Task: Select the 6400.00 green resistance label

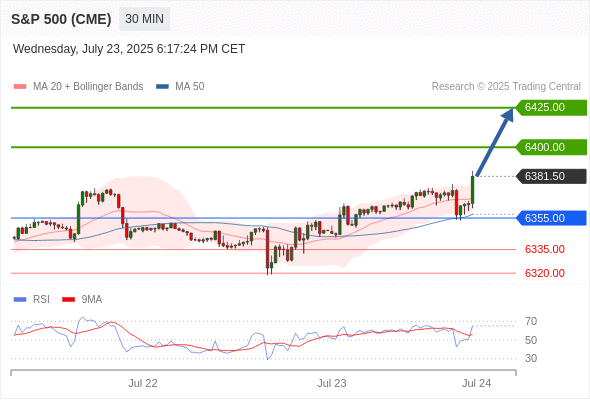Action: pyautogui.click(x=551, y=147)
